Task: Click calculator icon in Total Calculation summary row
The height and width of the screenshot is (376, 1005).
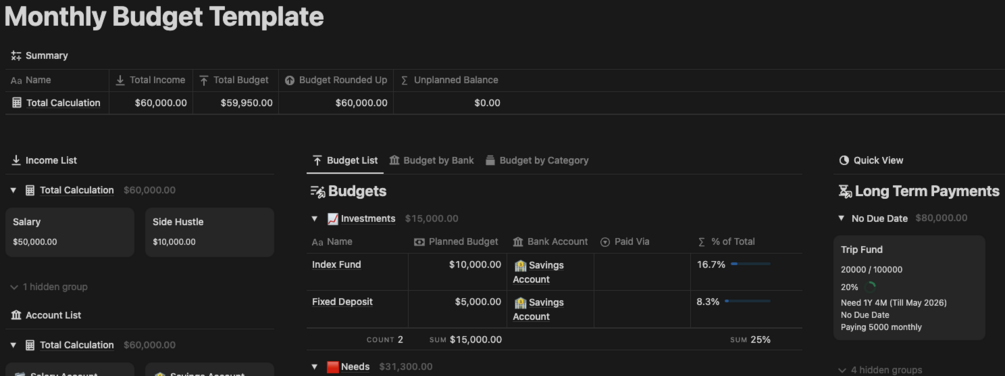Action: tap(17, 103)
